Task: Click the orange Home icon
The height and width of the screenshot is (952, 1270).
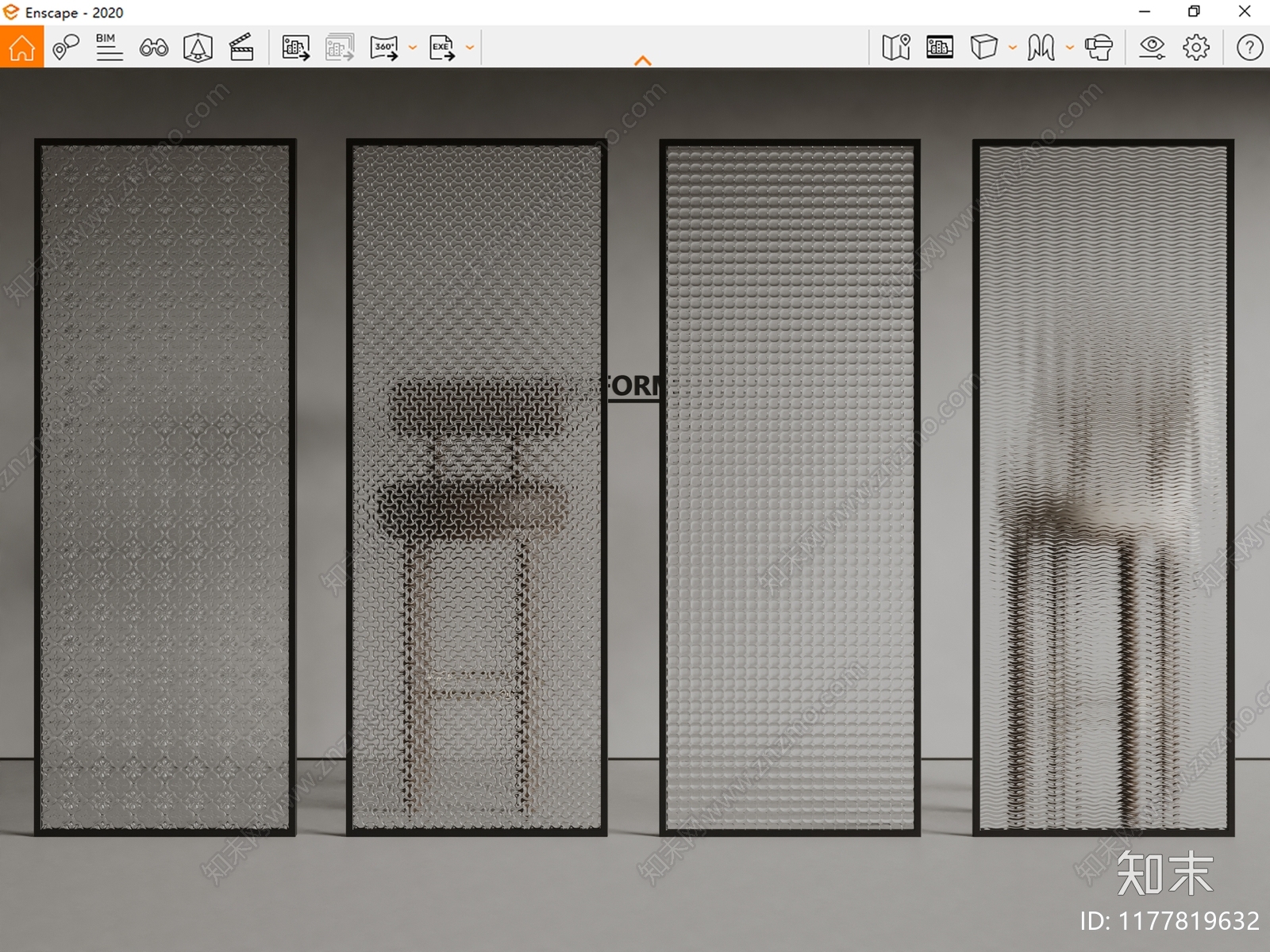Action: 22,48
